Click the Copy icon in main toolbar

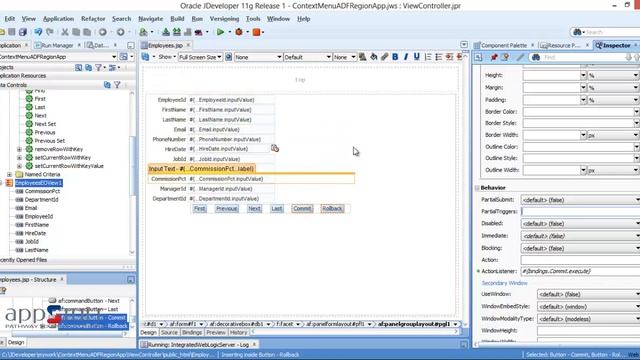[76, 32]
